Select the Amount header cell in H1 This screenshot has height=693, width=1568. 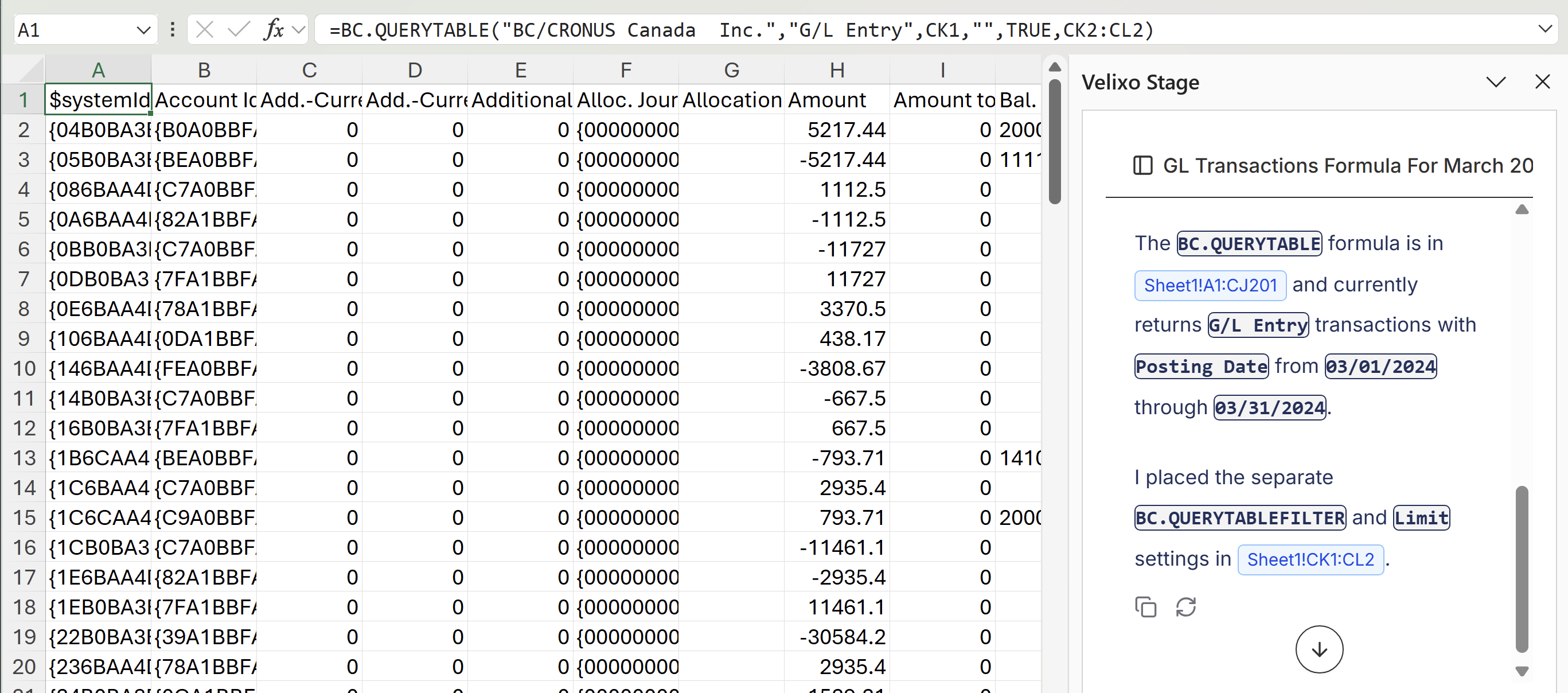[837, 99]
